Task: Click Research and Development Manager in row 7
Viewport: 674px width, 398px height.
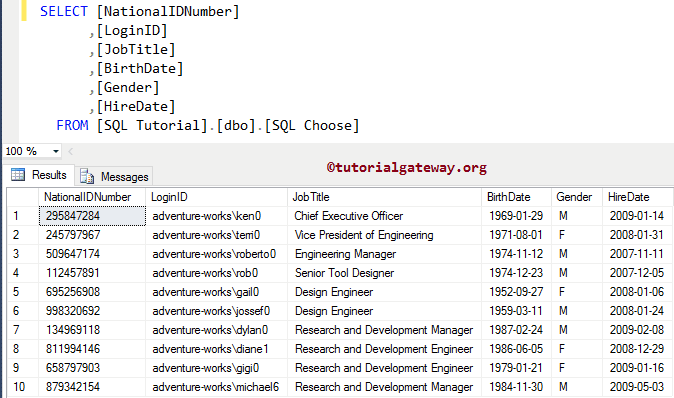Action: point(384,330)
